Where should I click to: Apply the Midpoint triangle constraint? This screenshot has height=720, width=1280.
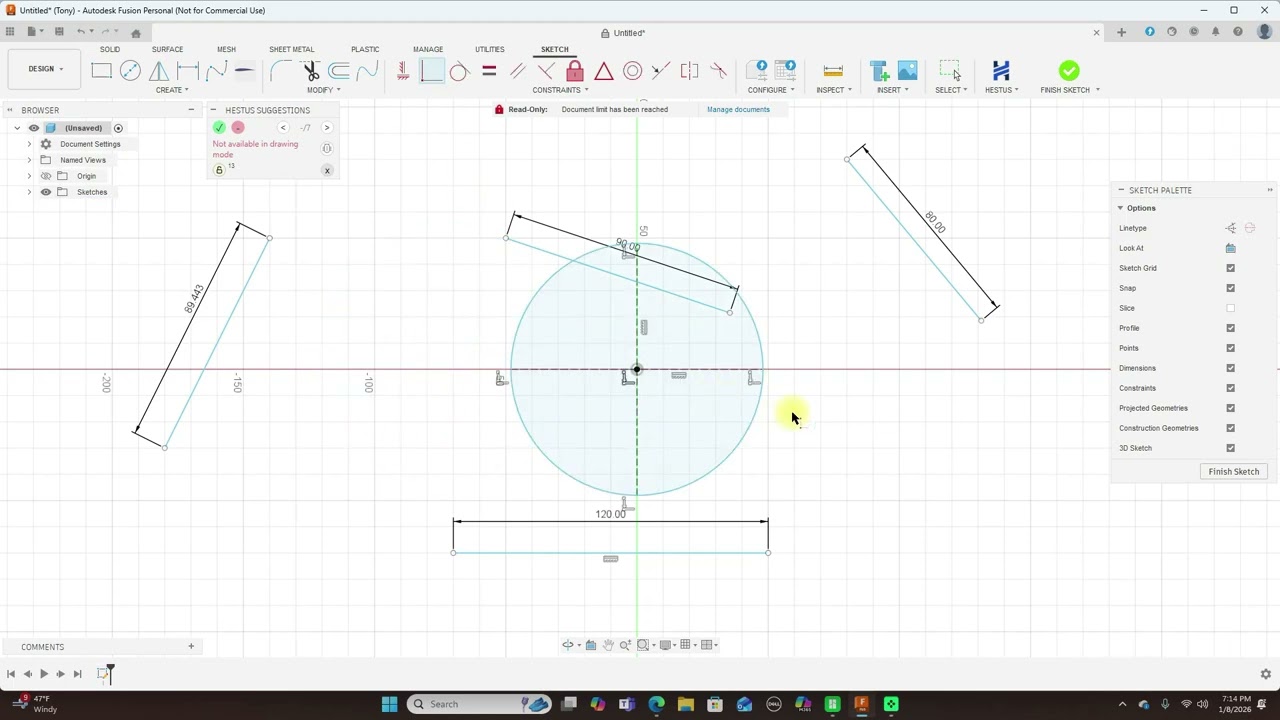[x=603, y=71]
